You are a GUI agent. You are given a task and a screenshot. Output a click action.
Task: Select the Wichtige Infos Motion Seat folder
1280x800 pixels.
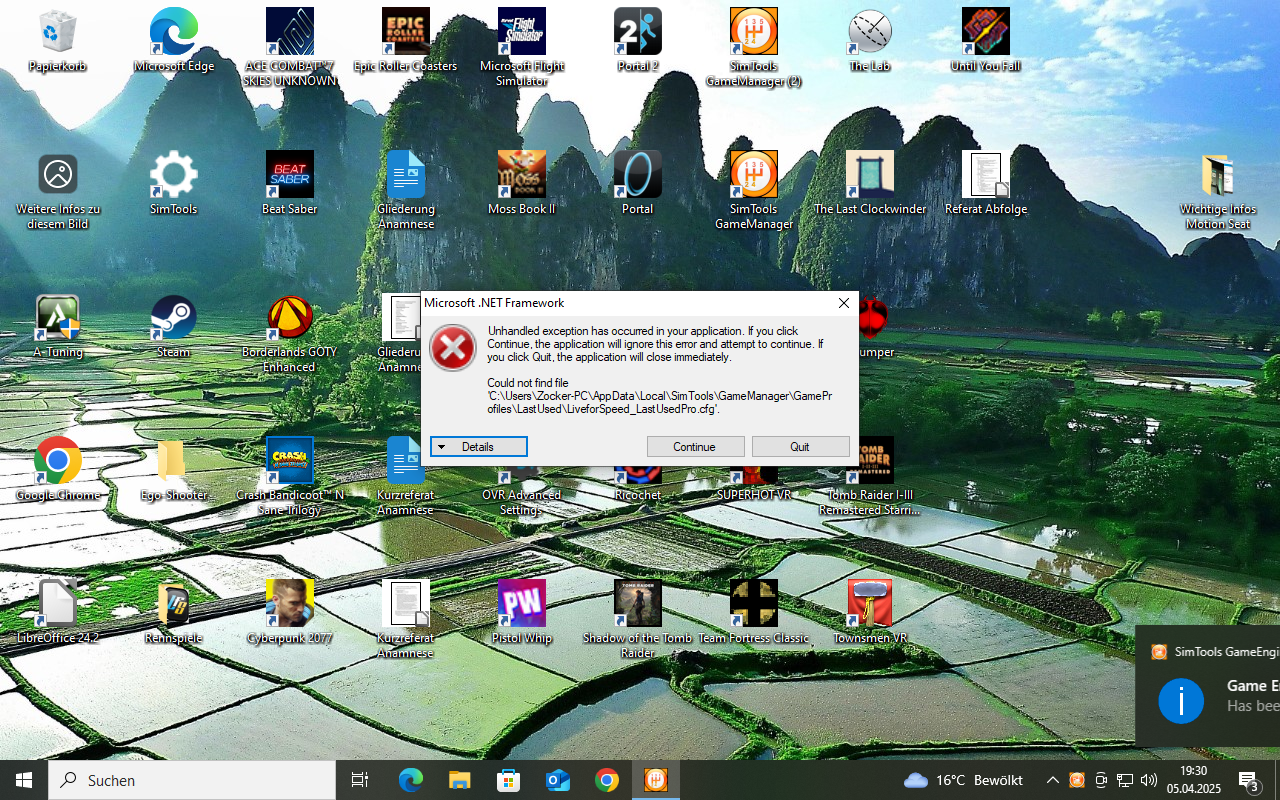click(x=1218, y=192)
